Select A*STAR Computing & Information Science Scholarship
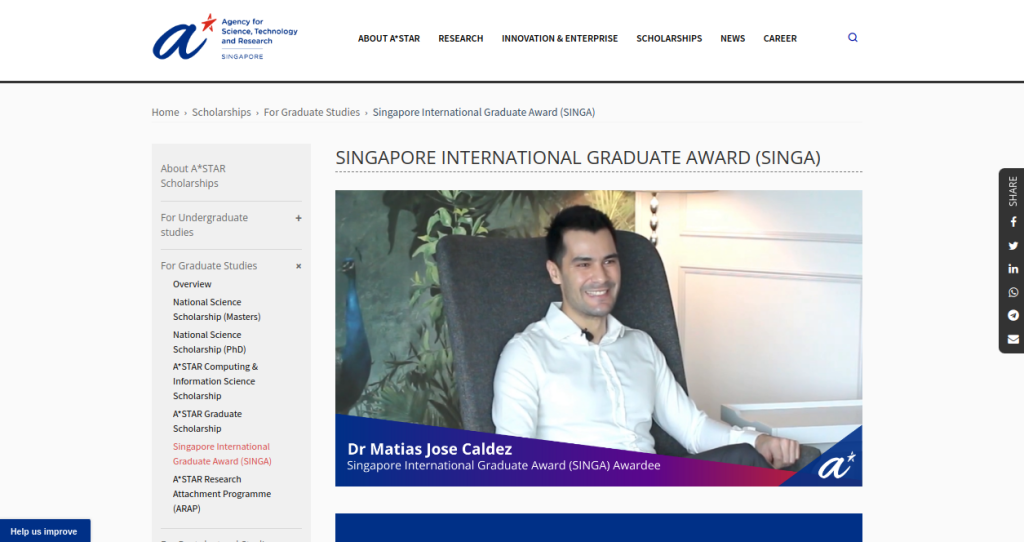 point(216,381)
